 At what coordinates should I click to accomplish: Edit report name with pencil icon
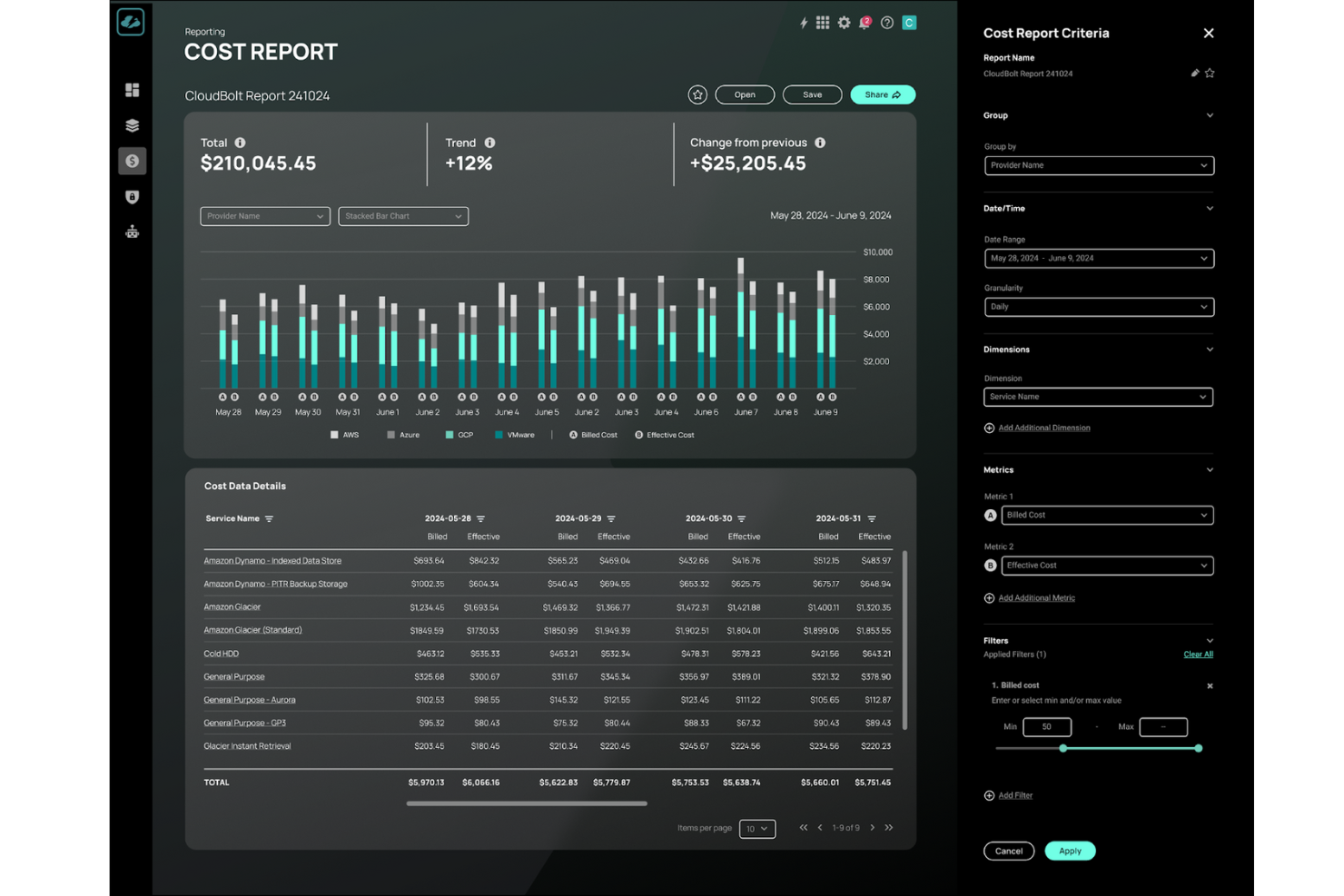pos(1195,74)
